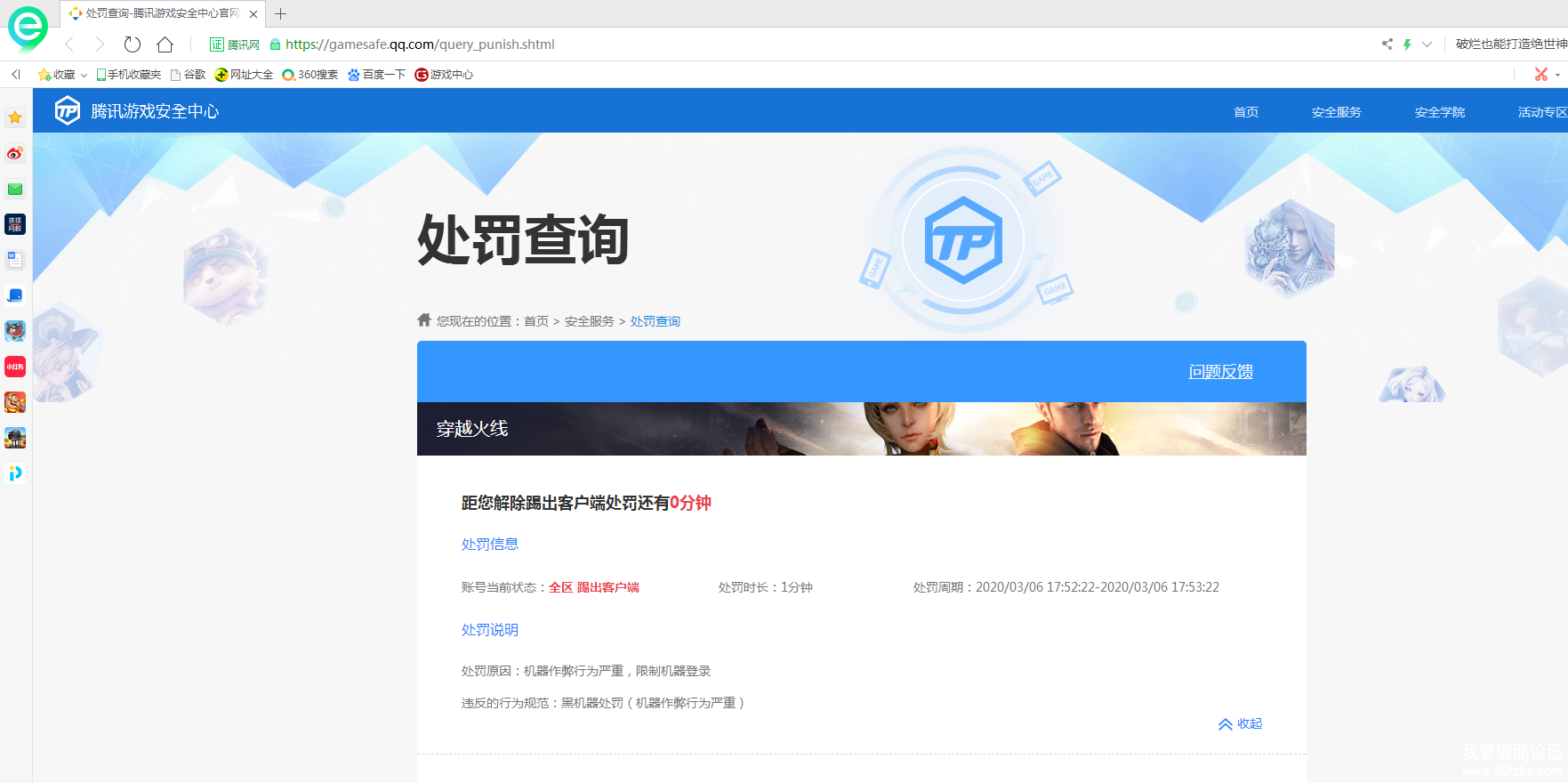Click the 穿越火线 game banner

tap(862, 429)
